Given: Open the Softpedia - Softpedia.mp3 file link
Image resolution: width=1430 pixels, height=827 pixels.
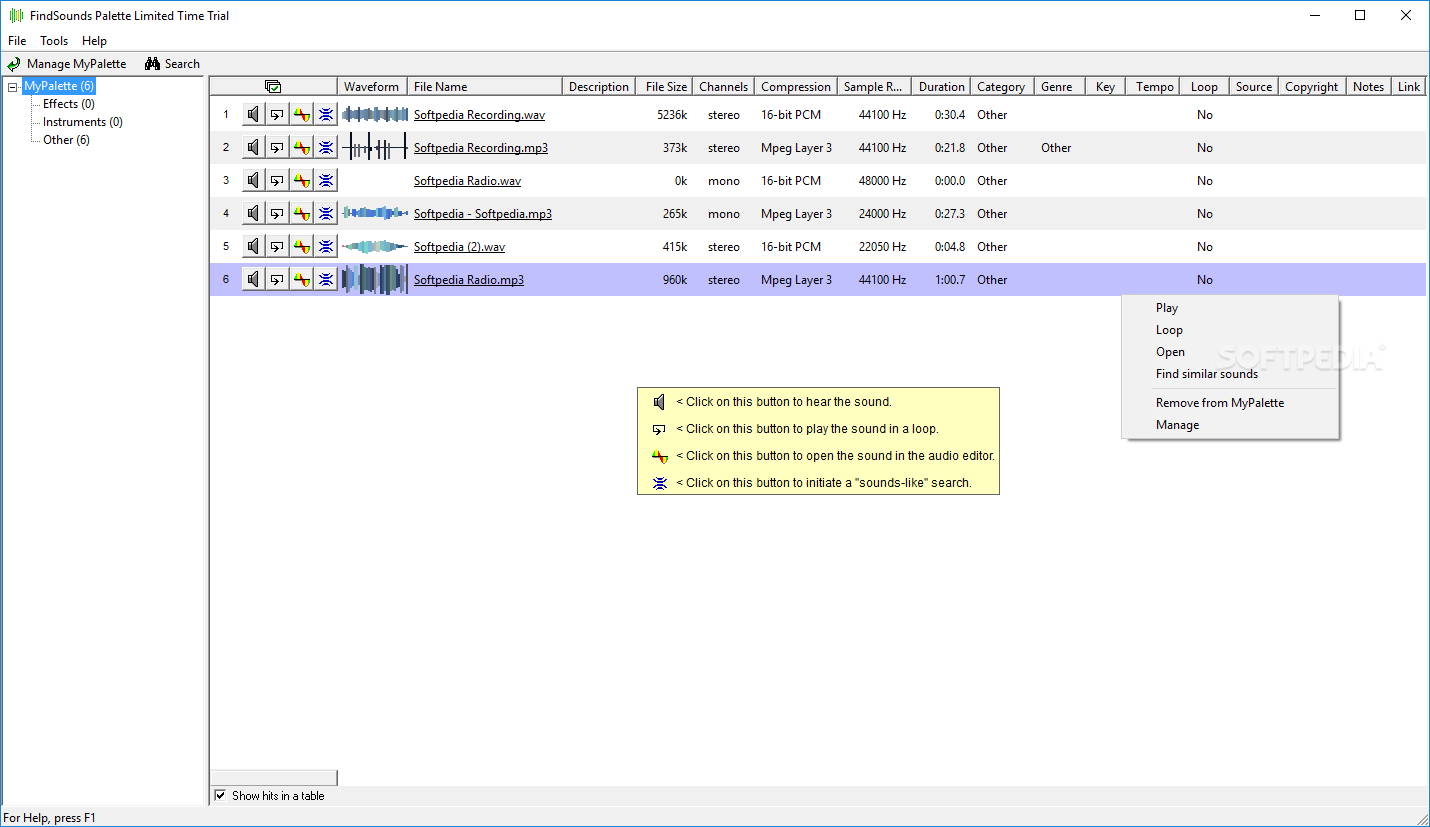Looking at the screenshot, I should [x=483, y=214].
